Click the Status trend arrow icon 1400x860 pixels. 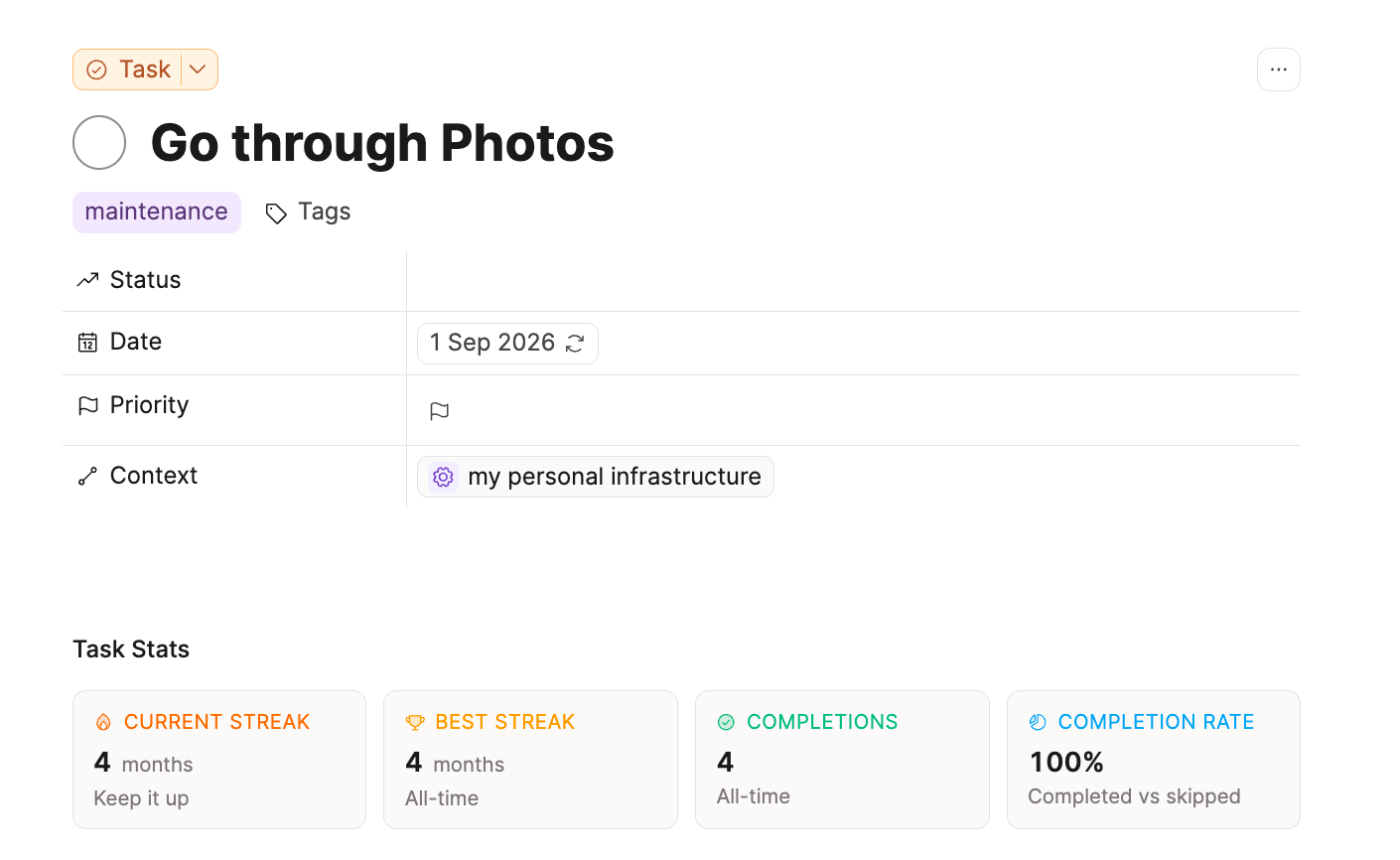tap(87, 280)
